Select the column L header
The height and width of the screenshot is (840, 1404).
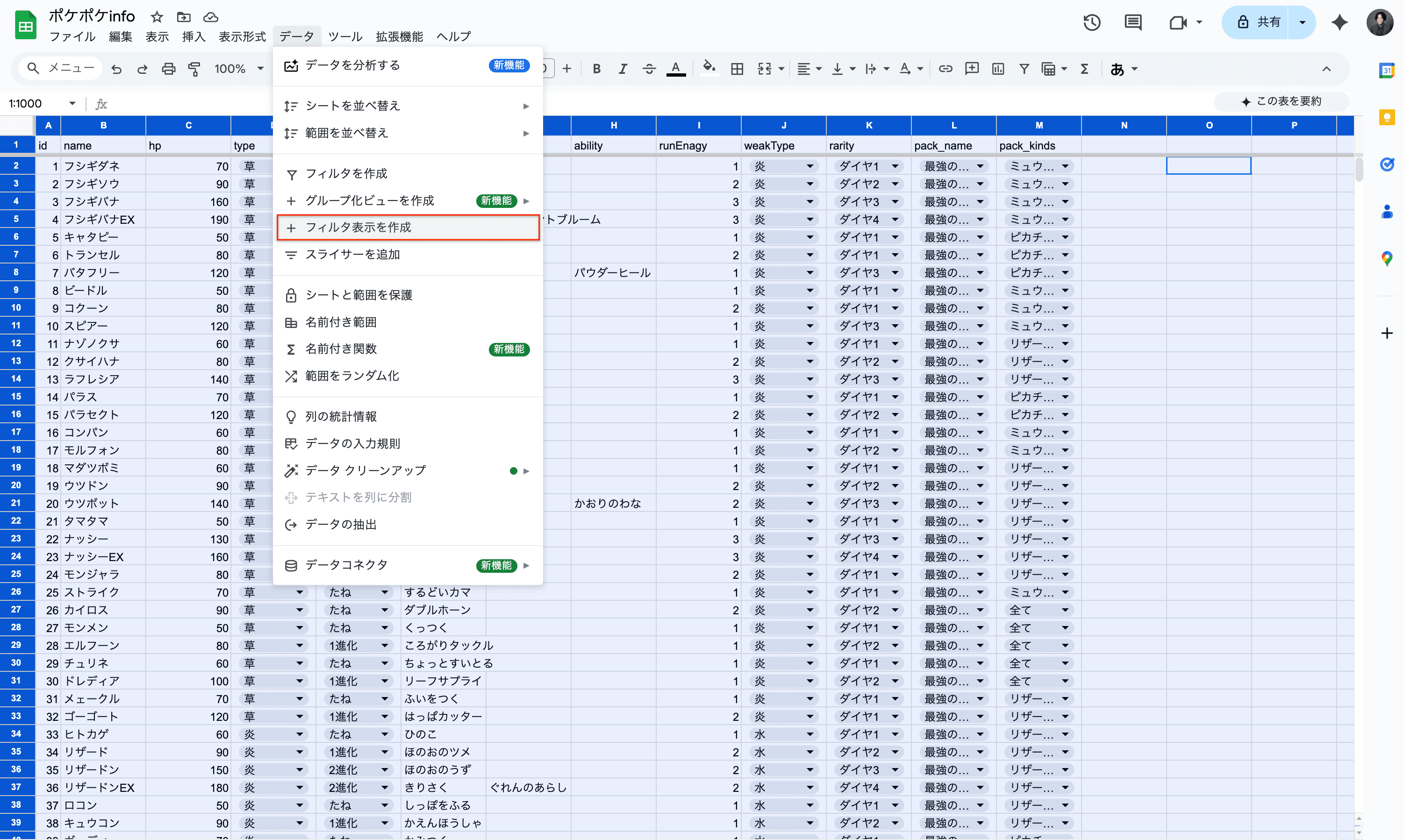tap(953, 125)
